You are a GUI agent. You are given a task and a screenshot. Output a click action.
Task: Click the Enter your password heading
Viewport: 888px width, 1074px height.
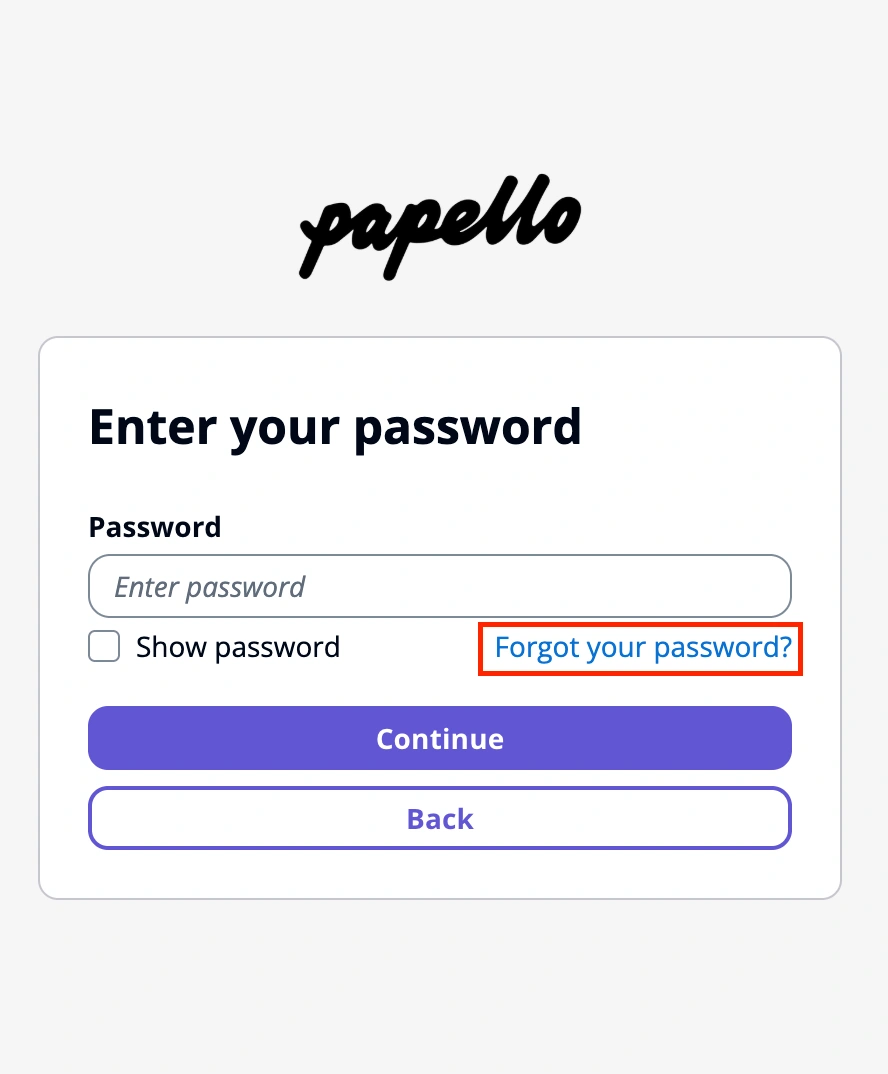tap(336, 427)
